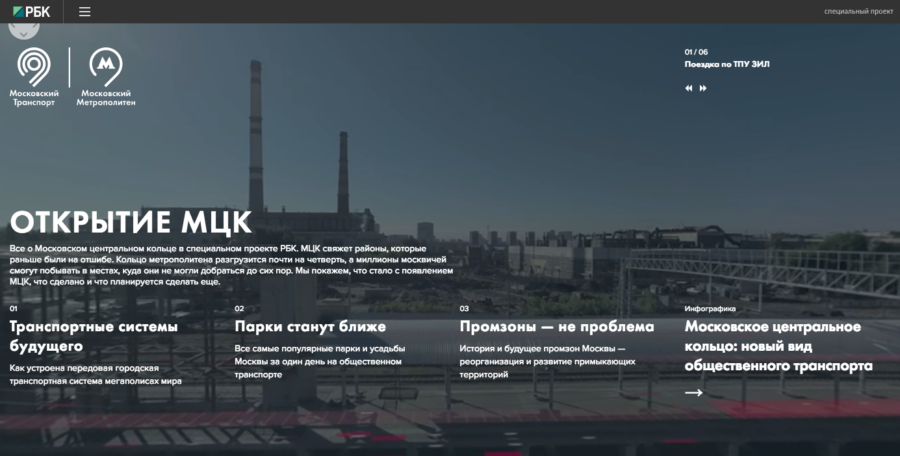Open 'Промзоны — не проблема' section

(557, 326)
